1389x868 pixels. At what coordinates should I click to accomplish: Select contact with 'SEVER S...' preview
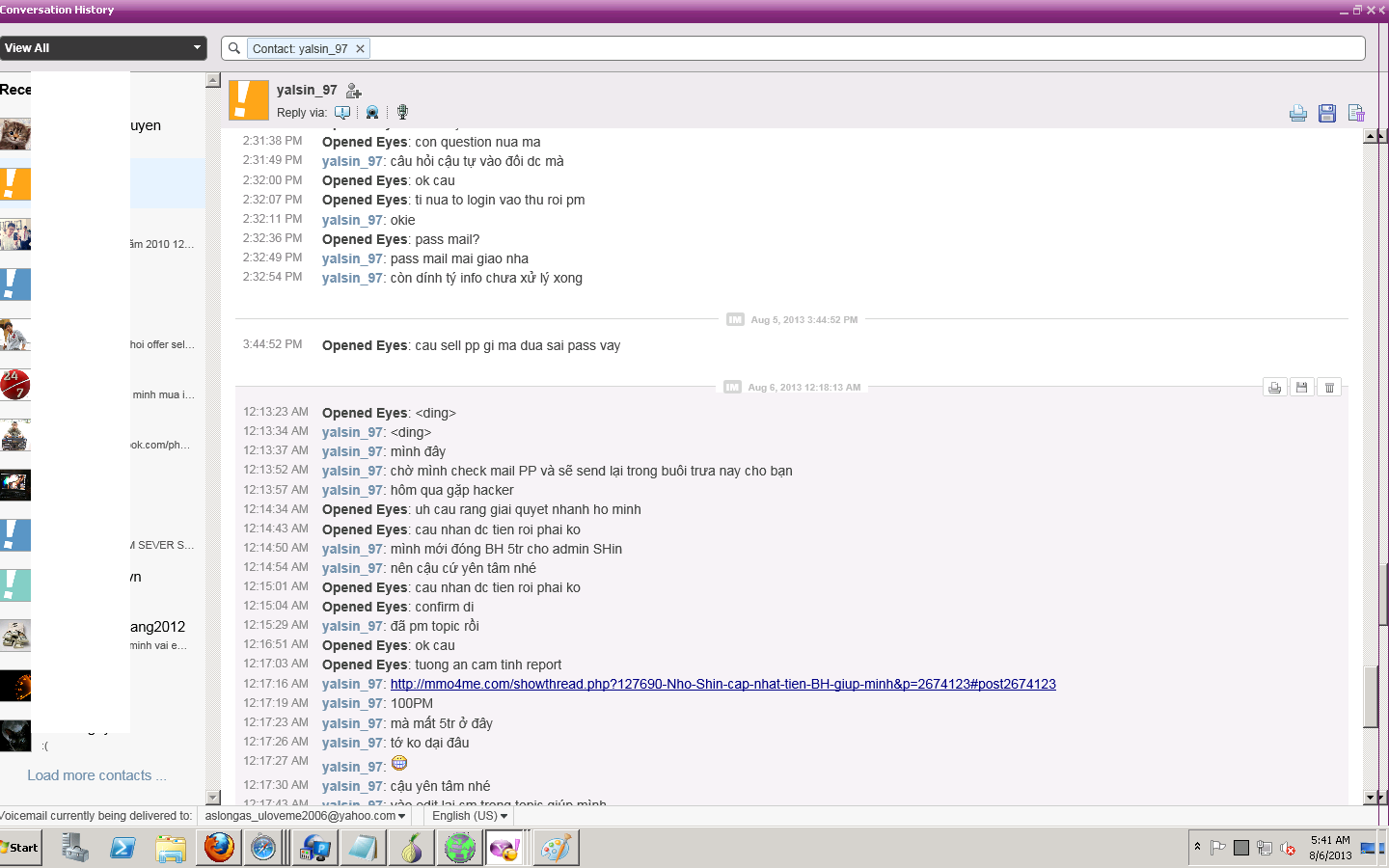pos(102,535)
